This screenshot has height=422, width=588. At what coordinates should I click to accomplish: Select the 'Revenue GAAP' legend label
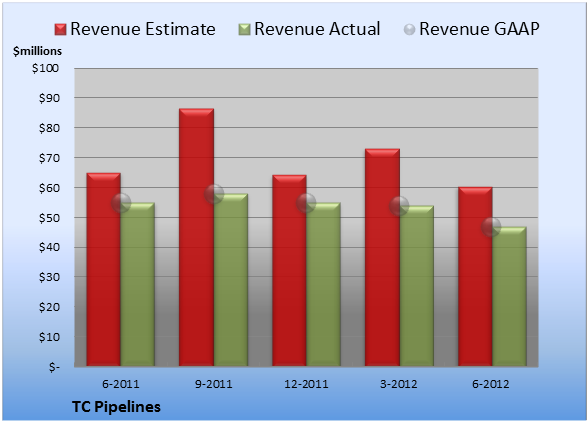(479, 29)
